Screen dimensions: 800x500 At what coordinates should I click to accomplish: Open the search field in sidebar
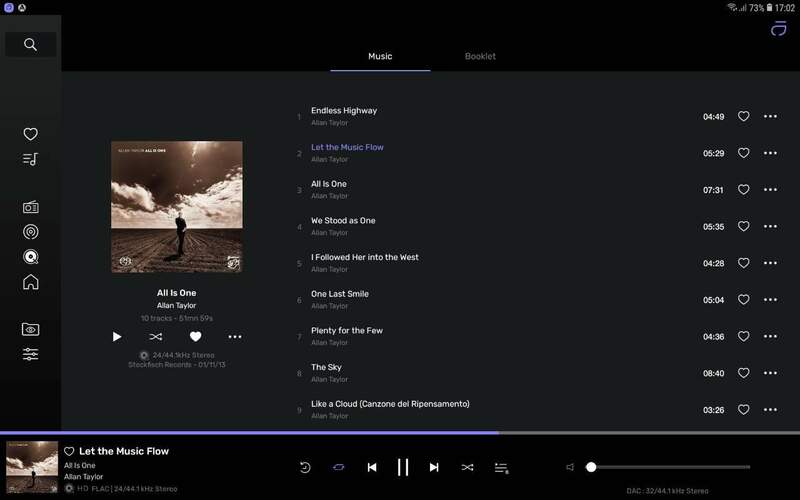(x=30, y=44)
